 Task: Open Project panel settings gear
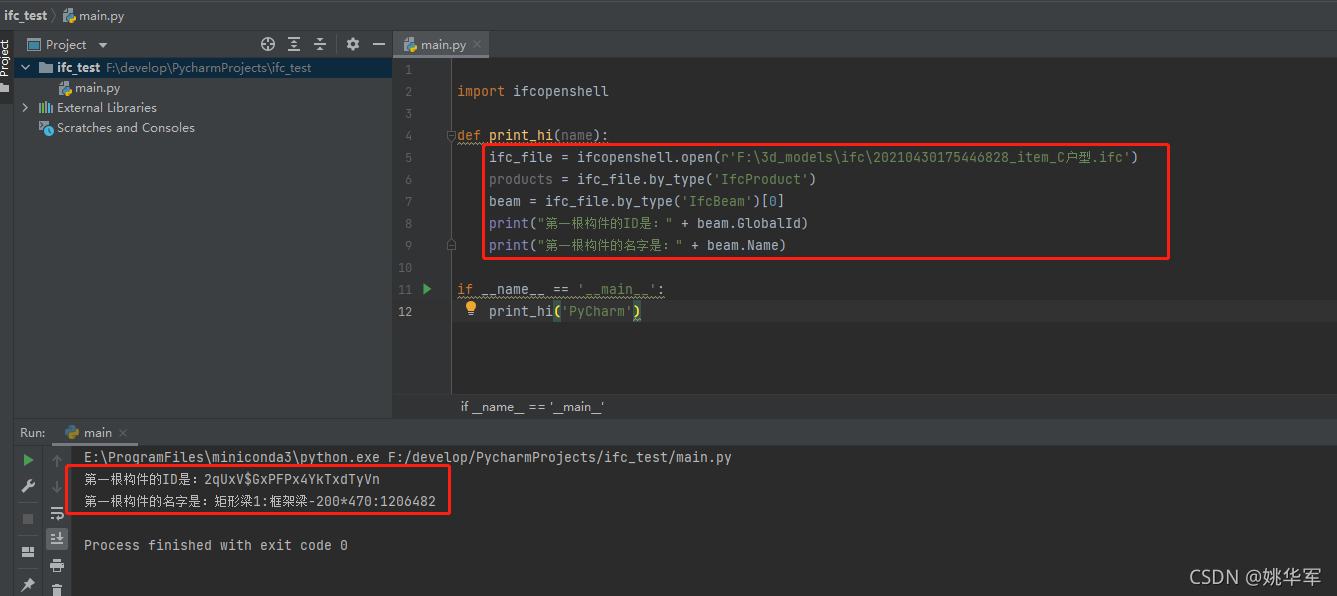353,44
